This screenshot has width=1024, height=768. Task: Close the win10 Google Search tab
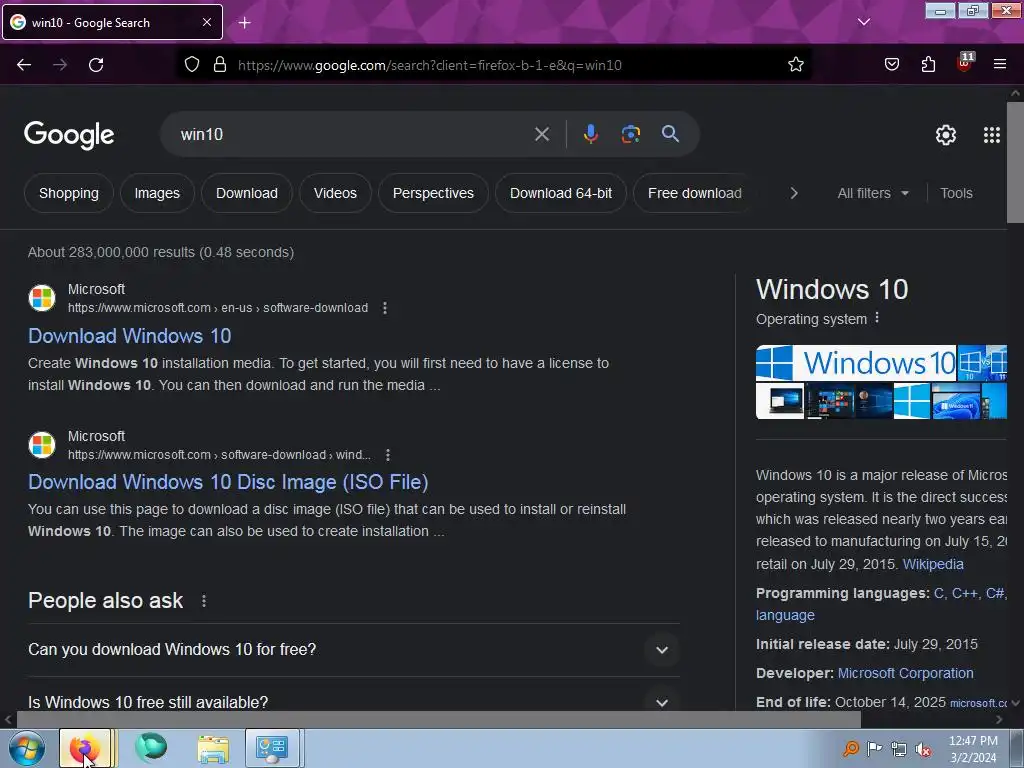pos(207,22)
